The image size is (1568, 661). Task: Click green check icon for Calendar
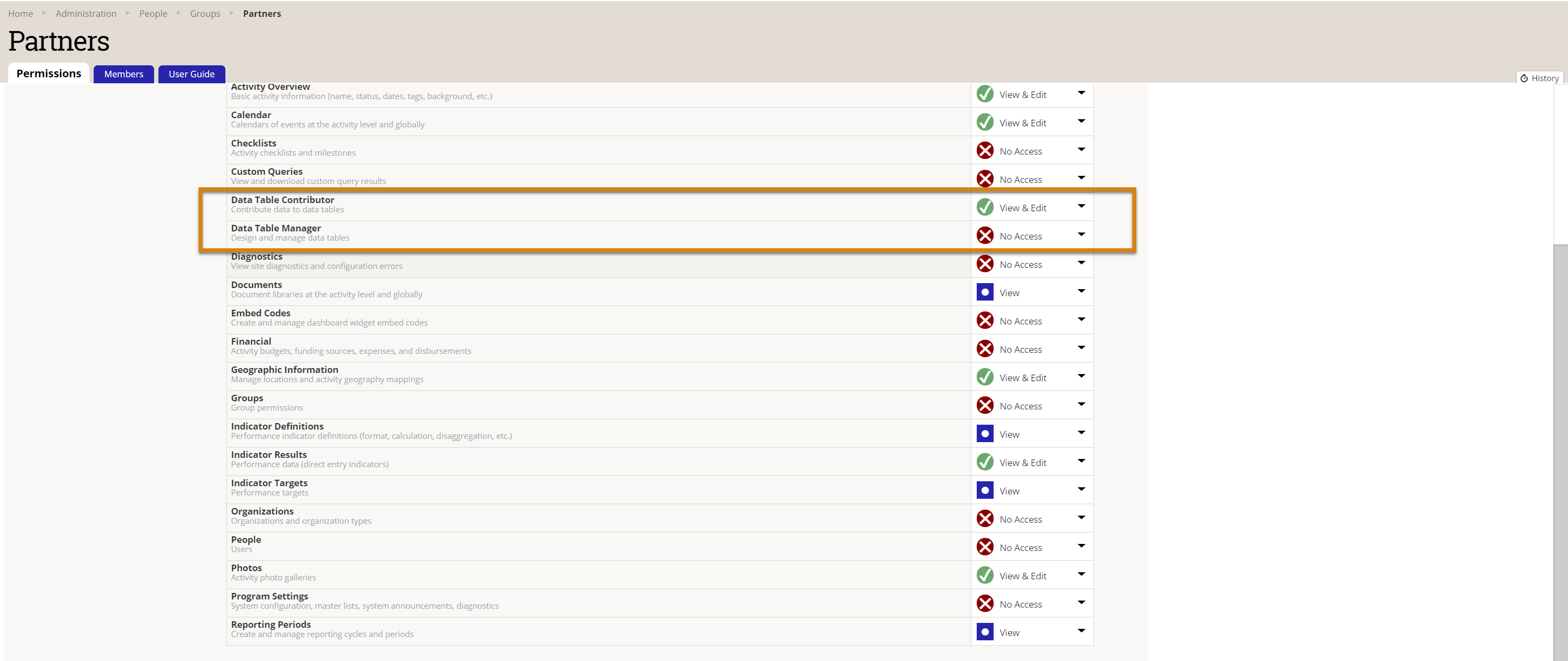click(x=984, y=123)
